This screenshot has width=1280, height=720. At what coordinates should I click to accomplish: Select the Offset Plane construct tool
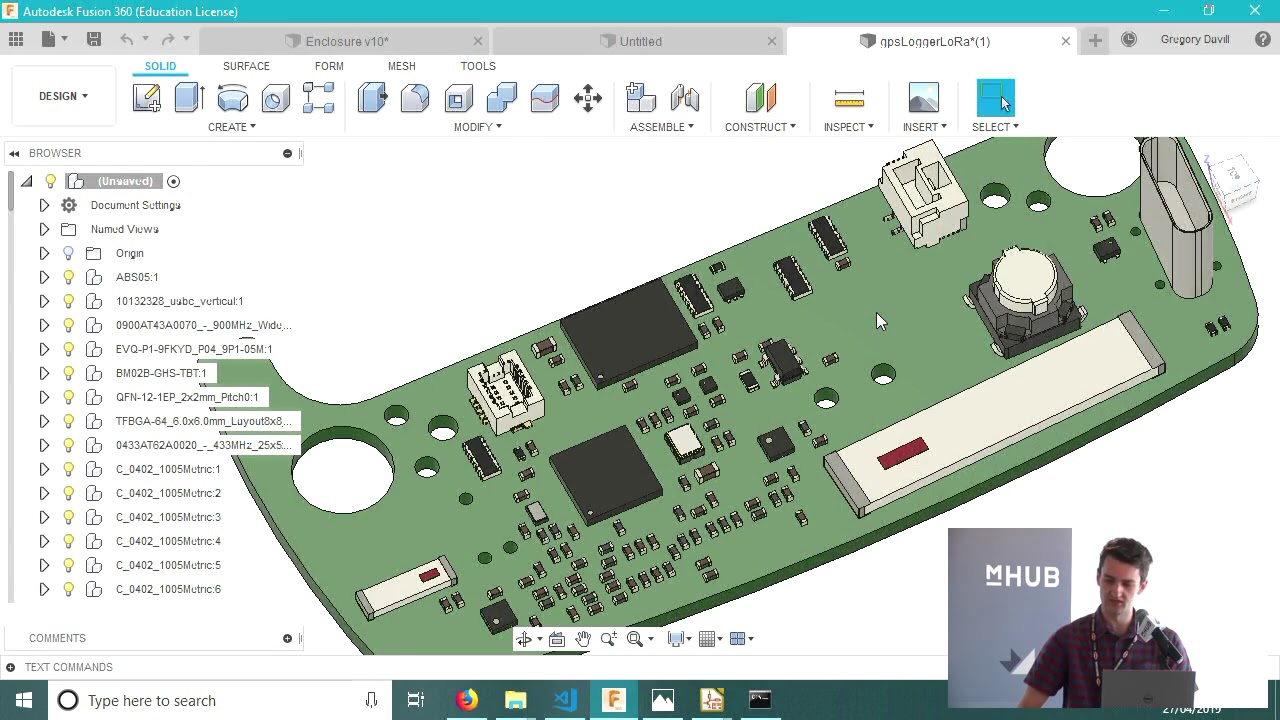(760, 98)
